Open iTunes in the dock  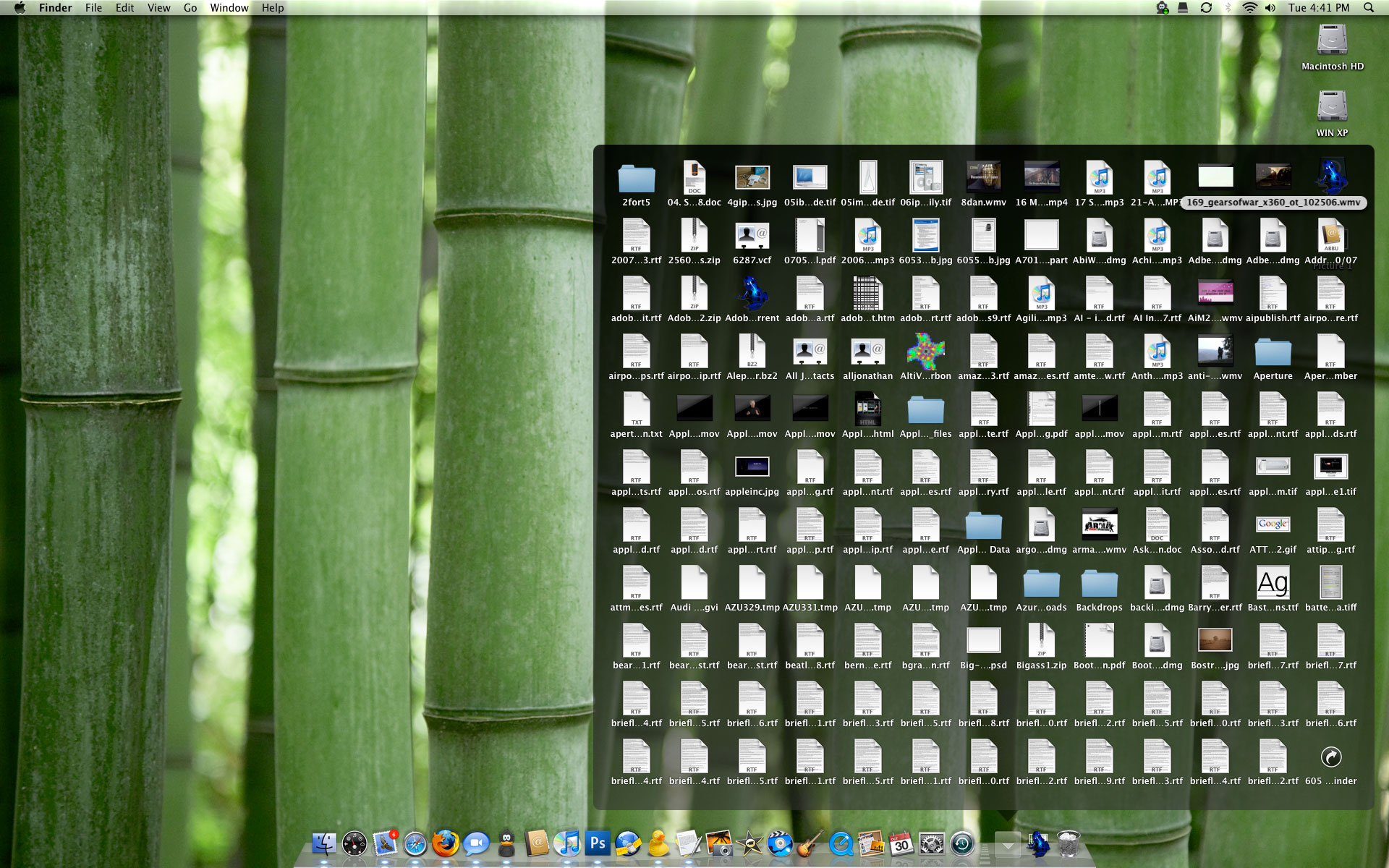(x=567, y=843)
